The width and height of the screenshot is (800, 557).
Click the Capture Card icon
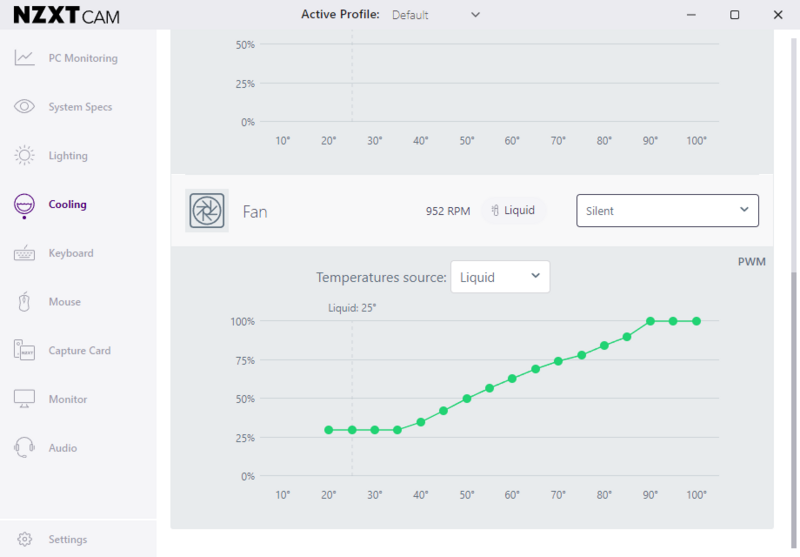tap(25, 351)
